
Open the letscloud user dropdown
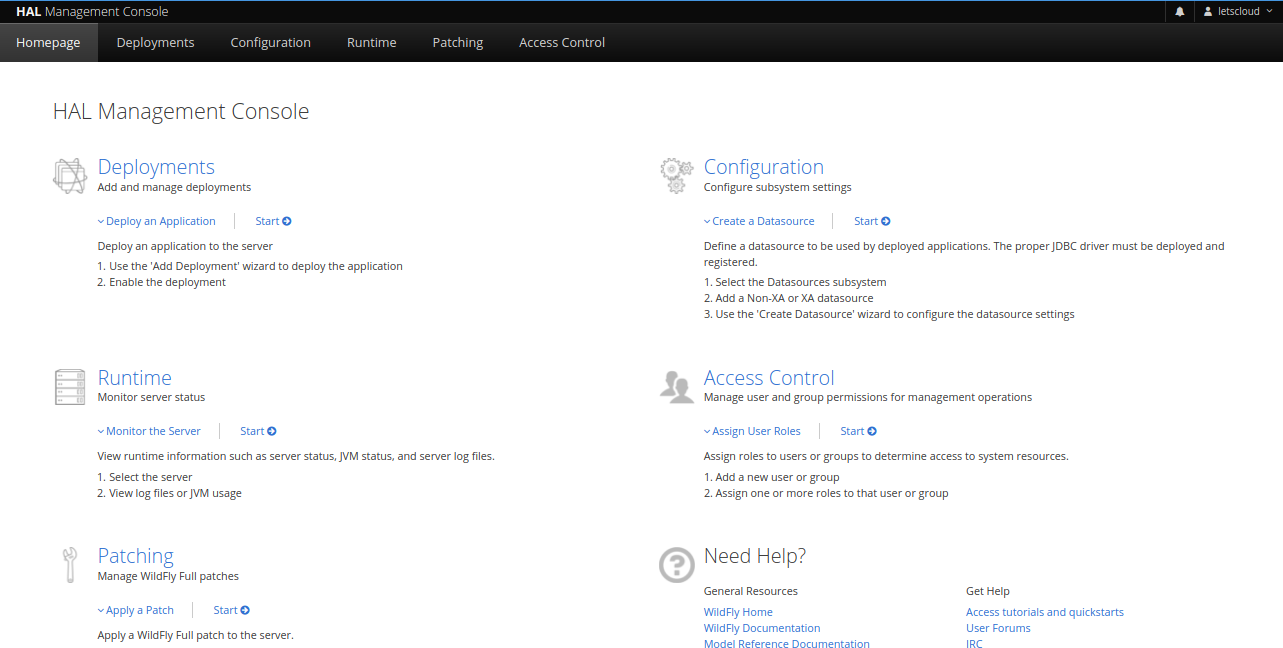coord(1238,12)
